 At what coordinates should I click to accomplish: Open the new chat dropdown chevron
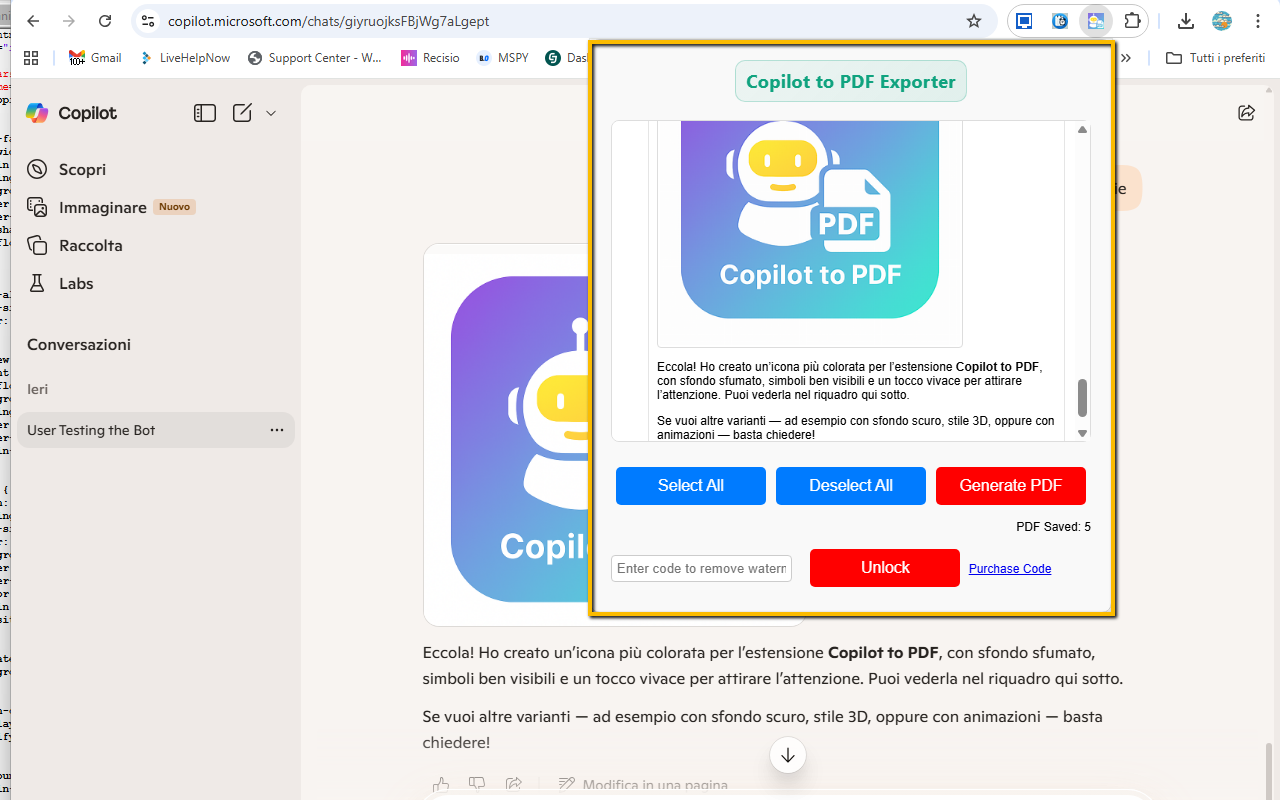click(x=270, y=113)
